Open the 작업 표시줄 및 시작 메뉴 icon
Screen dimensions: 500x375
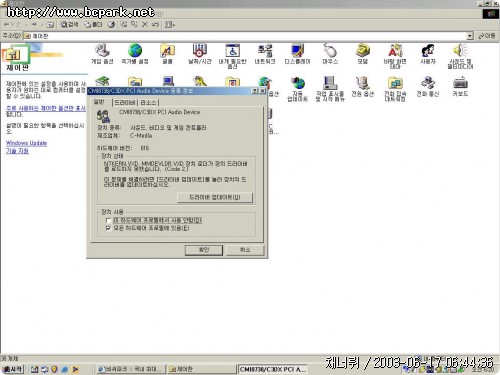[330, 89]
